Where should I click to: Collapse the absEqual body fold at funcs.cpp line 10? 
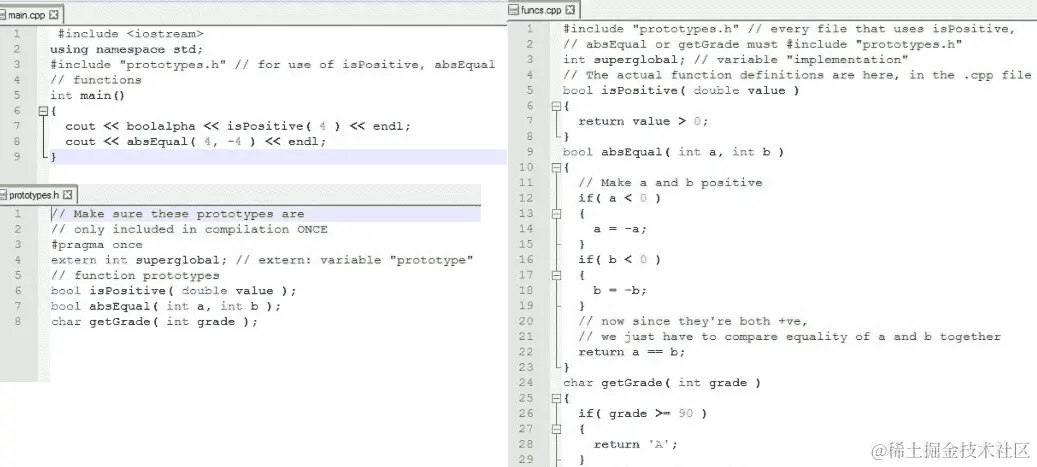[x=556, y=167]
